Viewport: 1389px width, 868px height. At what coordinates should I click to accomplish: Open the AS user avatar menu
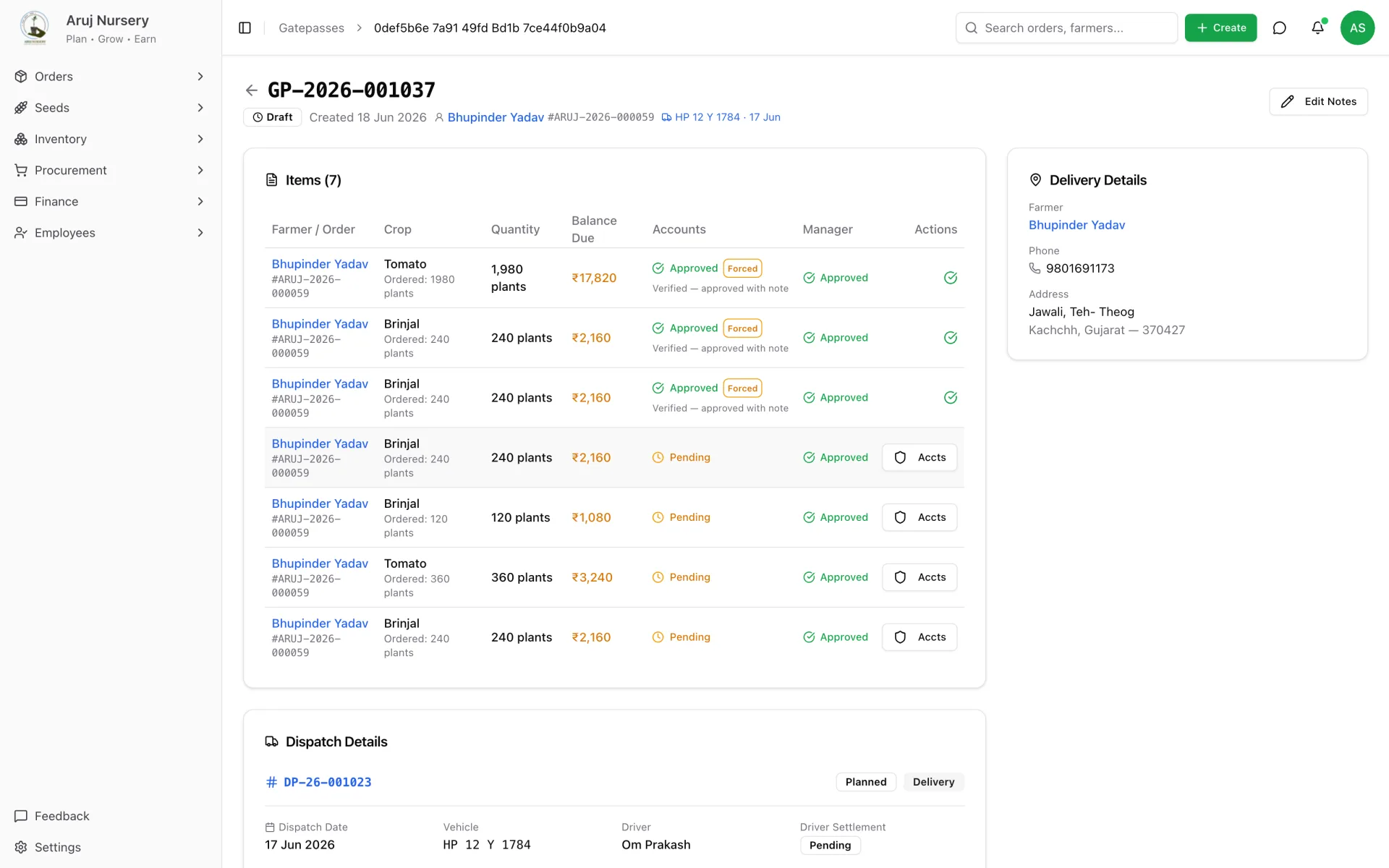(x=1357, y=27)
